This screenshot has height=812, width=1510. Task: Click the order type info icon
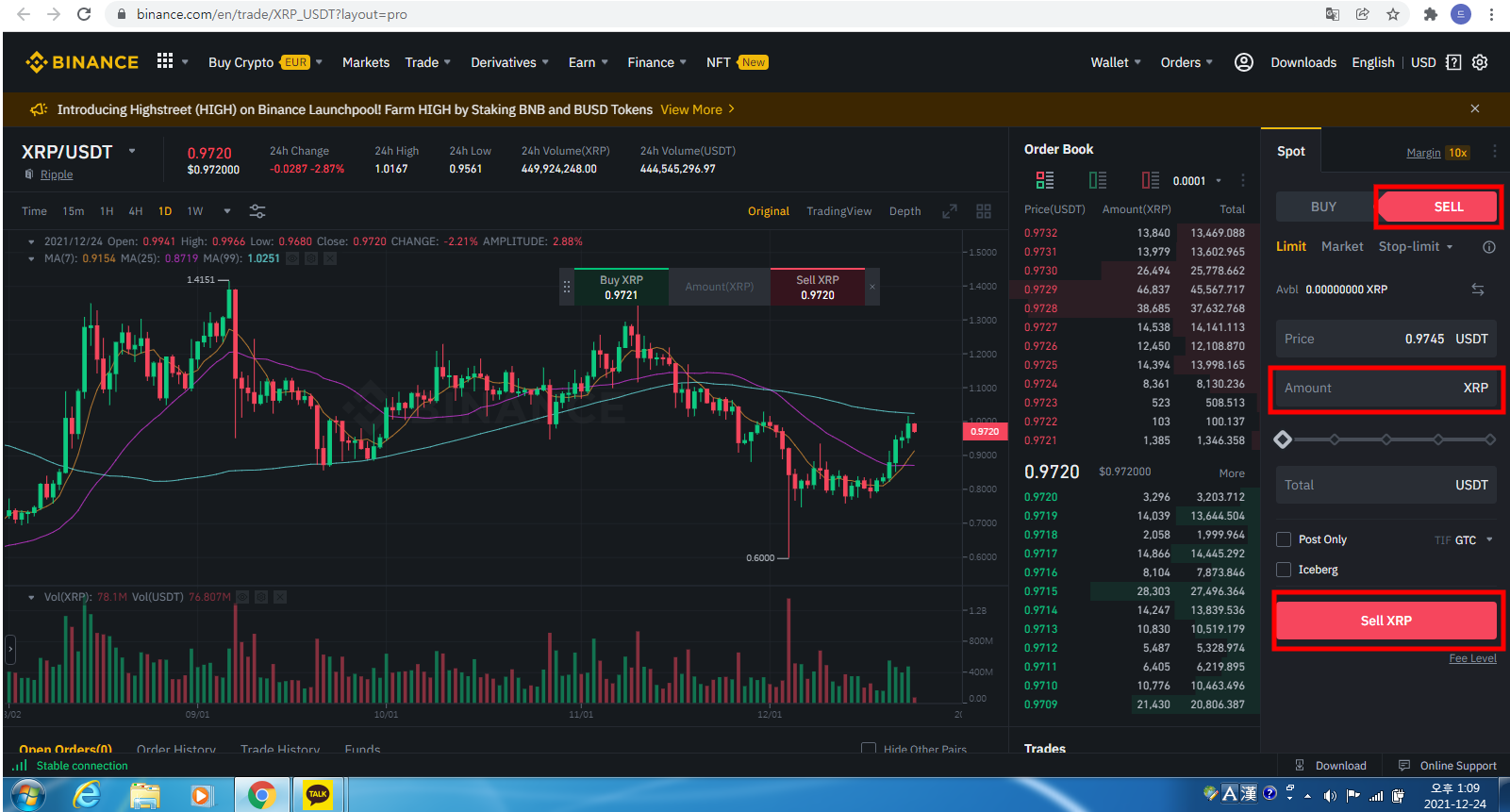tap(1489, 247)
